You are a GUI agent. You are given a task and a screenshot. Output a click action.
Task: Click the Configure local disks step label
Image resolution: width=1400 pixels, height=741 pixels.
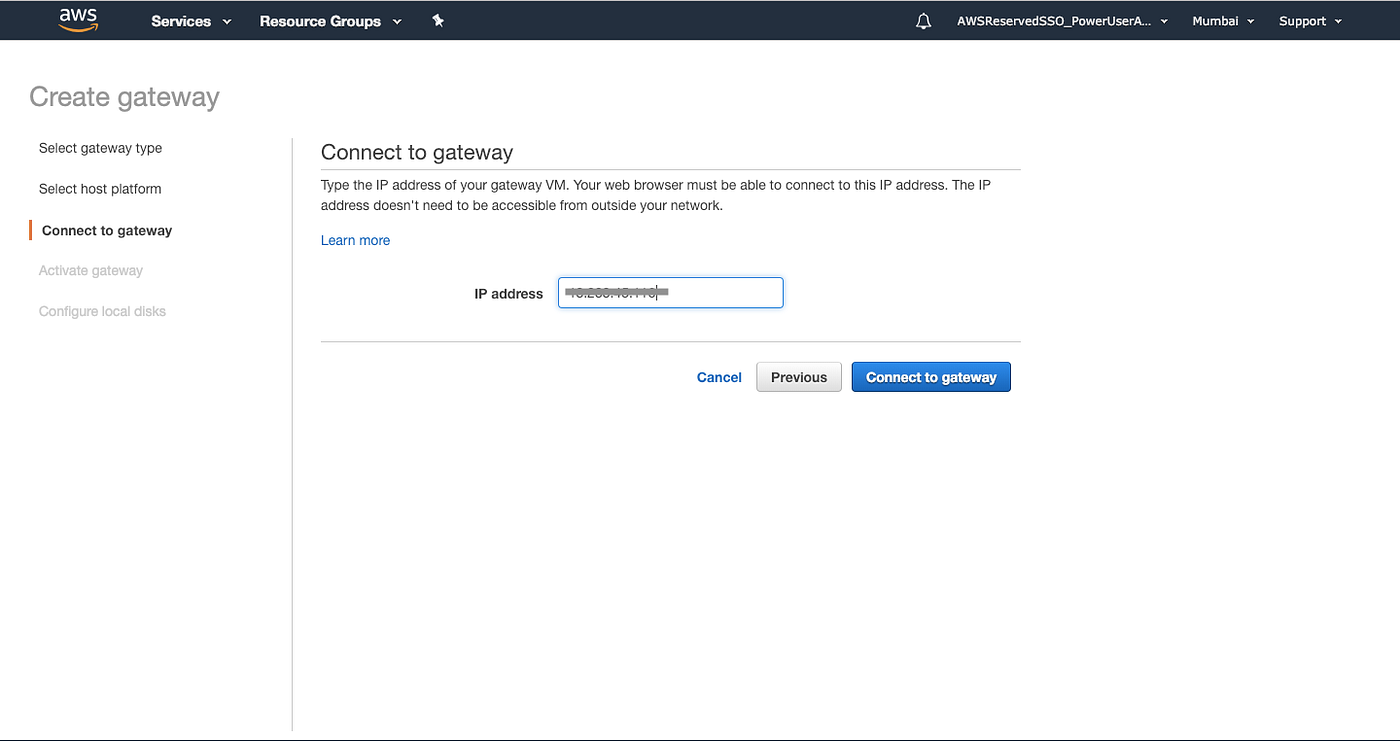(x=102, y=311)
